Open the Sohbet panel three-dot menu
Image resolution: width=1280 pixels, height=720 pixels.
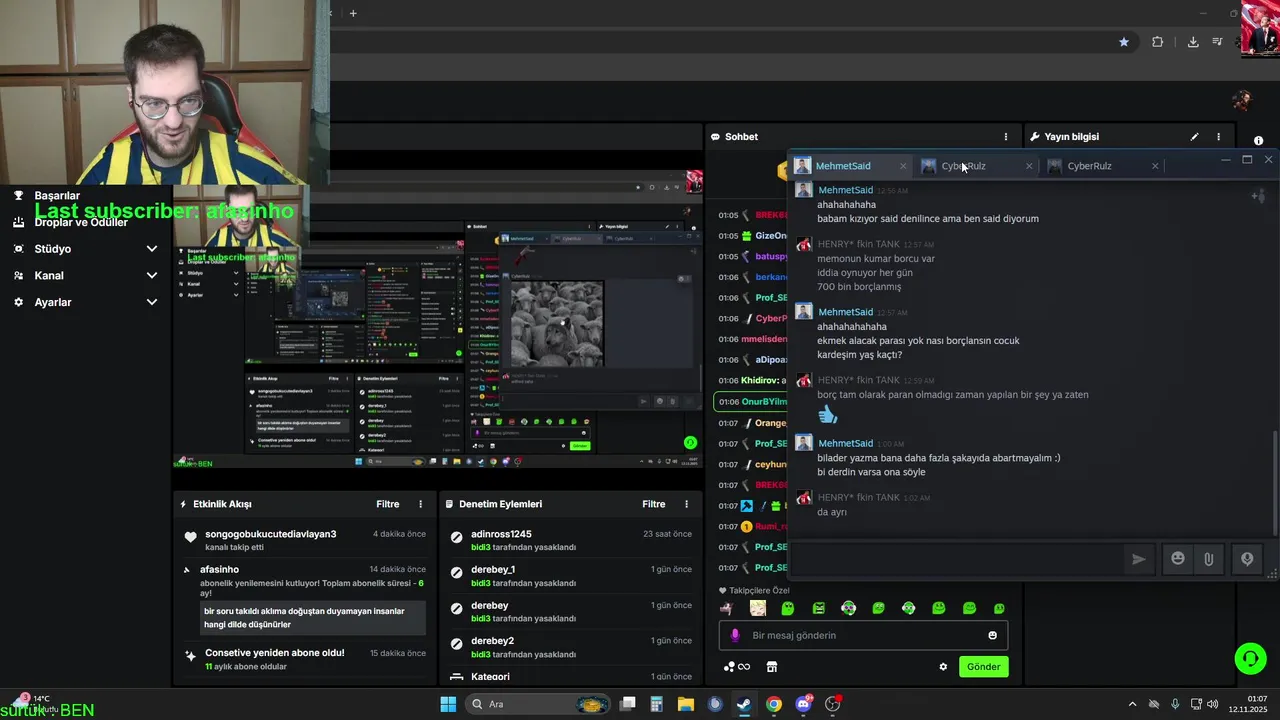tap(1006, 137)
